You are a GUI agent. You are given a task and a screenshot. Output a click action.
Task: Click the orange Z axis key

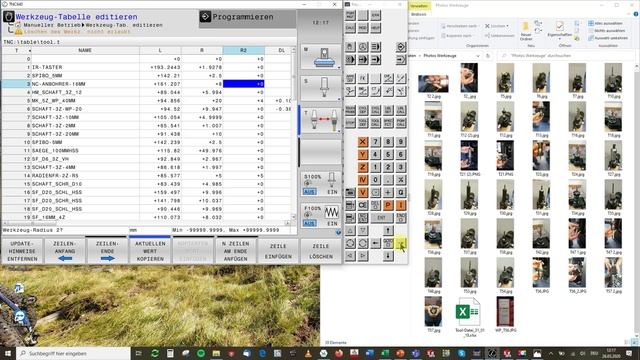tap(362, 167)
